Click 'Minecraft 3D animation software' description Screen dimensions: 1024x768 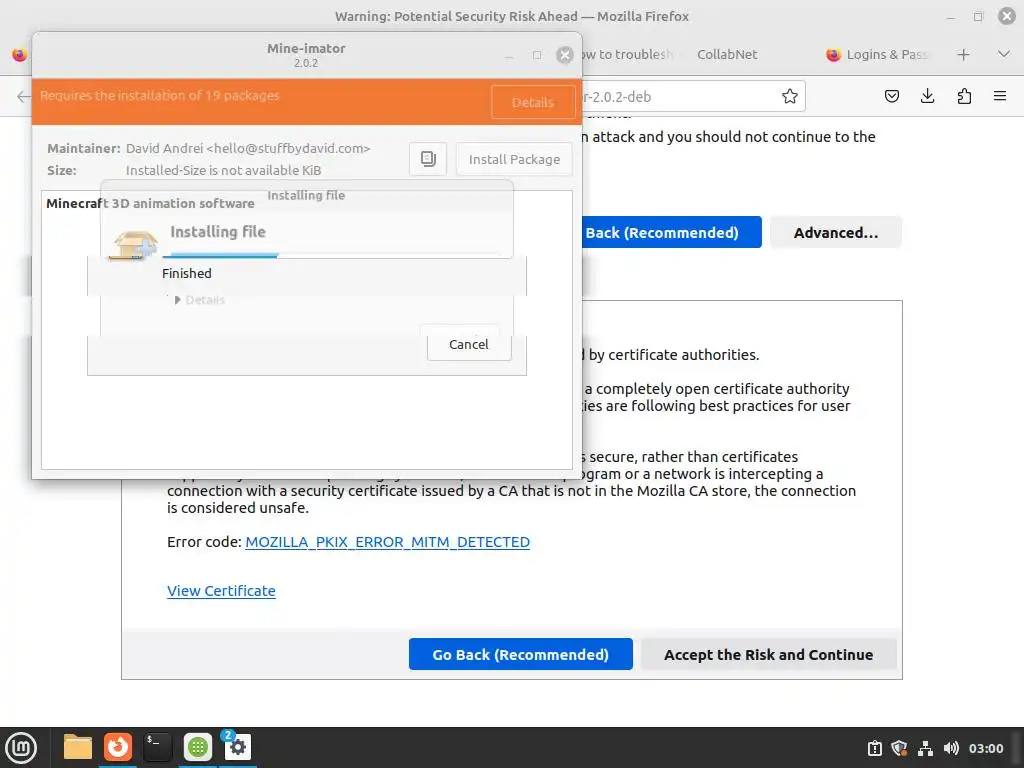pyautogui.click(x=150, y=203)
